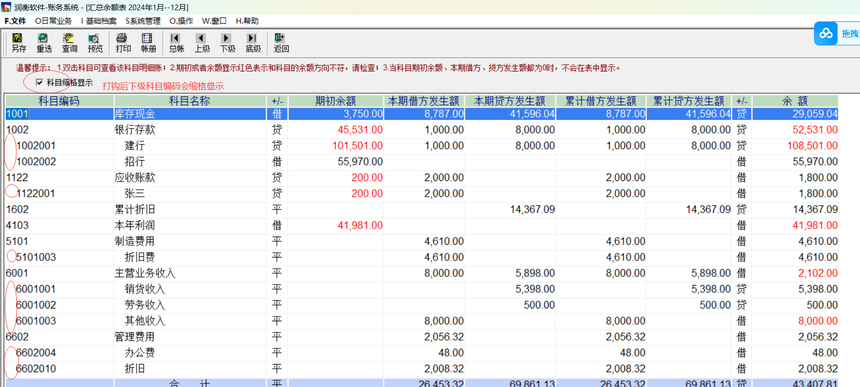
Task: Open the 查询 query tool
Action: pyautogui.click(x=69, y=43)
